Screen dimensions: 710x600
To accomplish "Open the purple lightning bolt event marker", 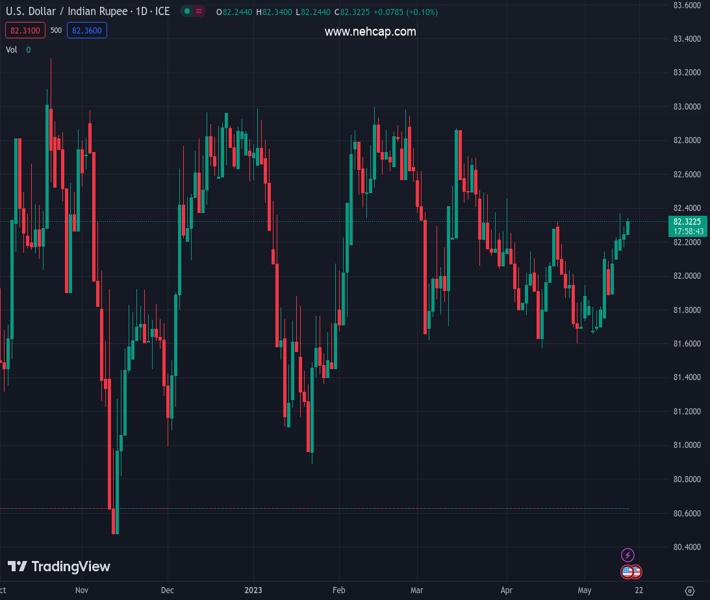I will (627, 555).
